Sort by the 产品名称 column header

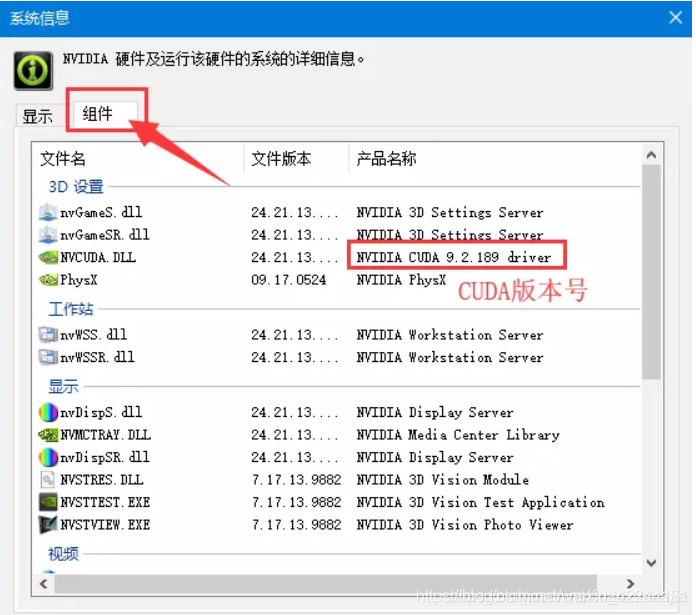386,158
